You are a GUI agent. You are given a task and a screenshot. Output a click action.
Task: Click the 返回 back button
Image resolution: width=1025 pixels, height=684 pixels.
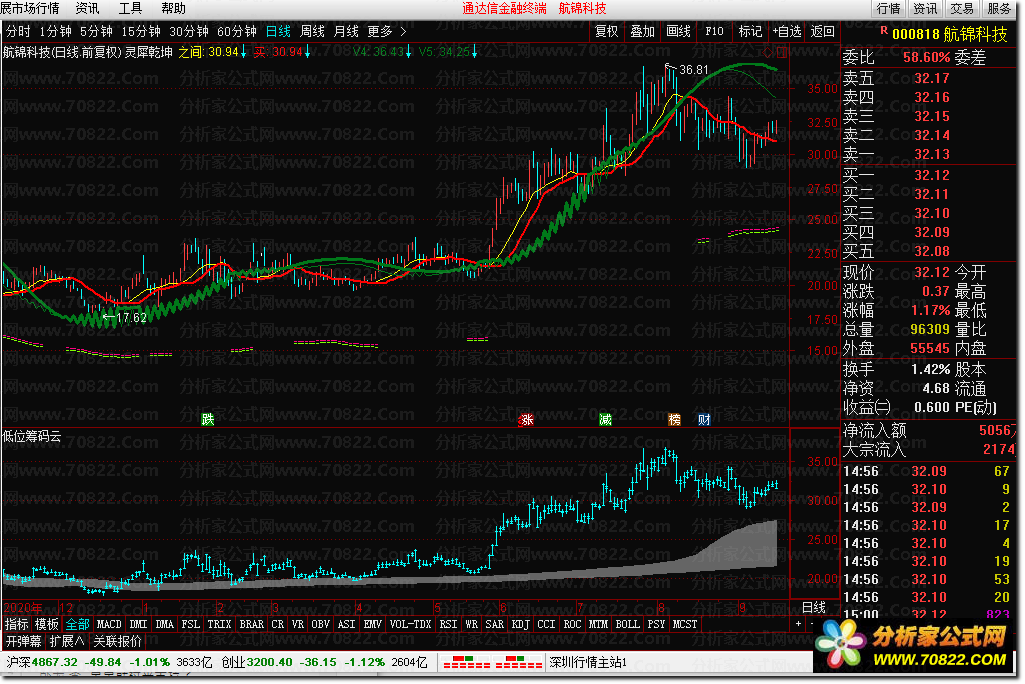pos(822,31)
